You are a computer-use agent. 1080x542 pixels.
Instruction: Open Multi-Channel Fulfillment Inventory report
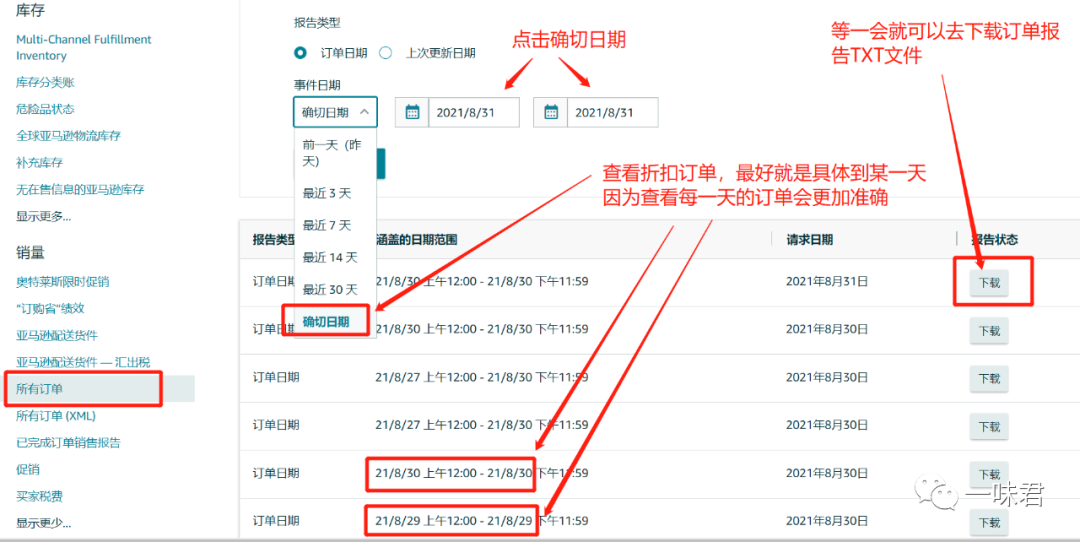click(84, 48)
